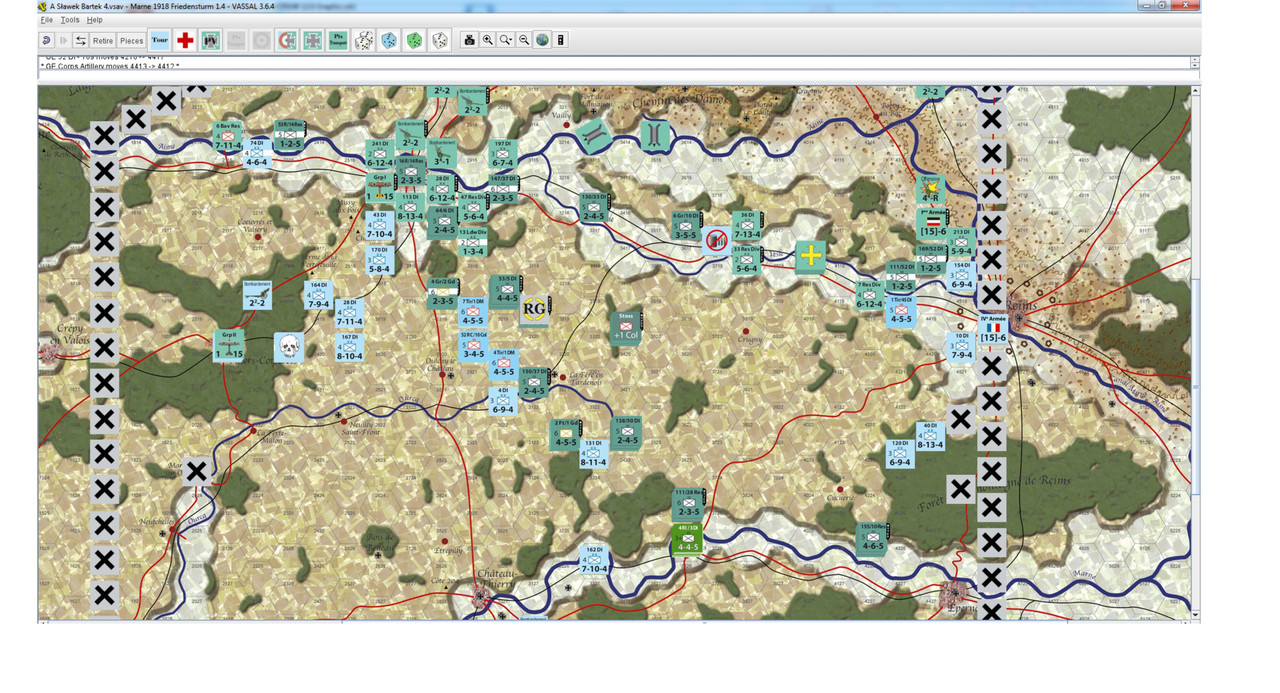Click the connect/server arrows icon
The width and height of the screenshot is (1280, 693).
[x=80, y=41]
